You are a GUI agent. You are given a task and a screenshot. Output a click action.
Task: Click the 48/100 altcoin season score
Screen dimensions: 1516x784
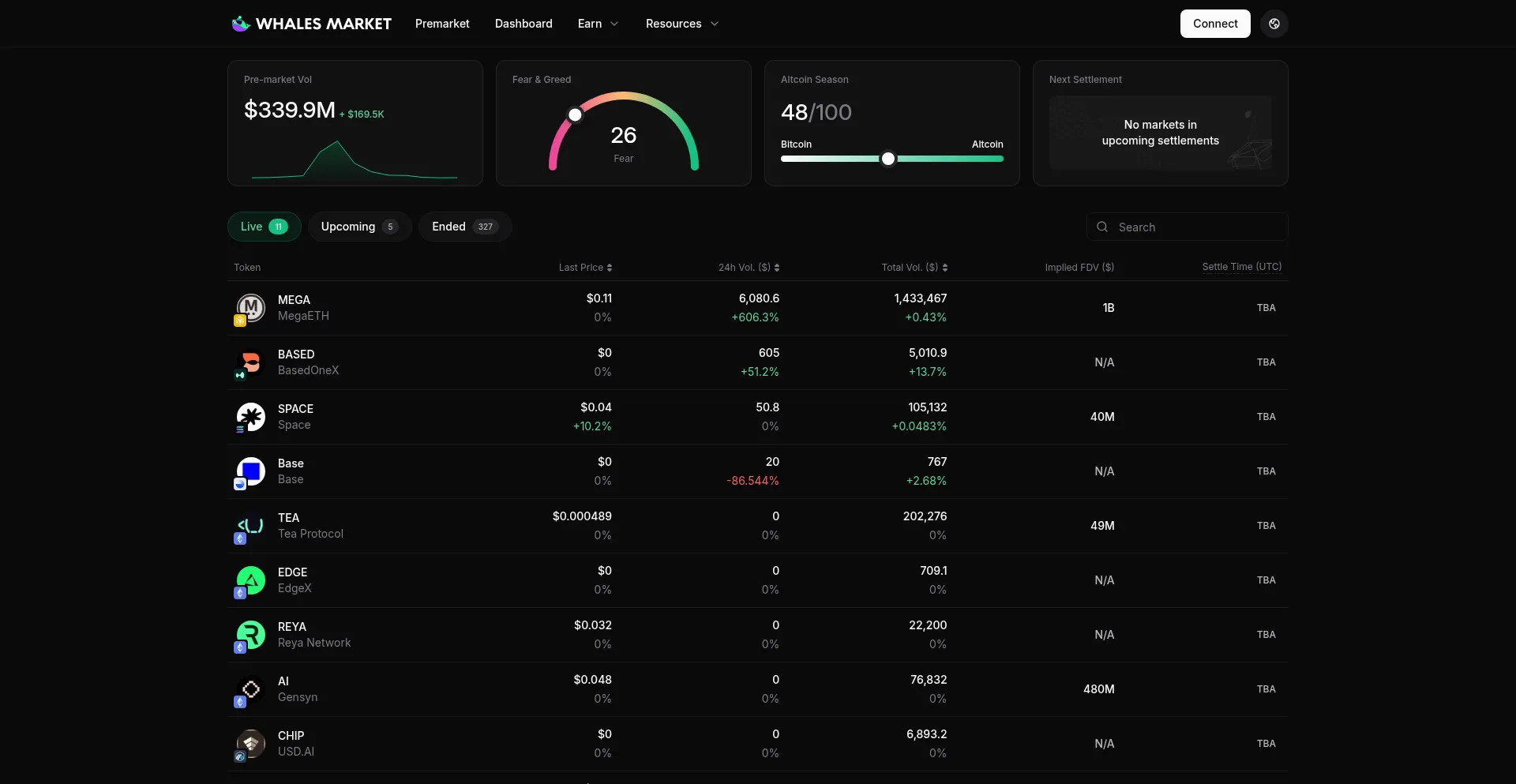816,112
